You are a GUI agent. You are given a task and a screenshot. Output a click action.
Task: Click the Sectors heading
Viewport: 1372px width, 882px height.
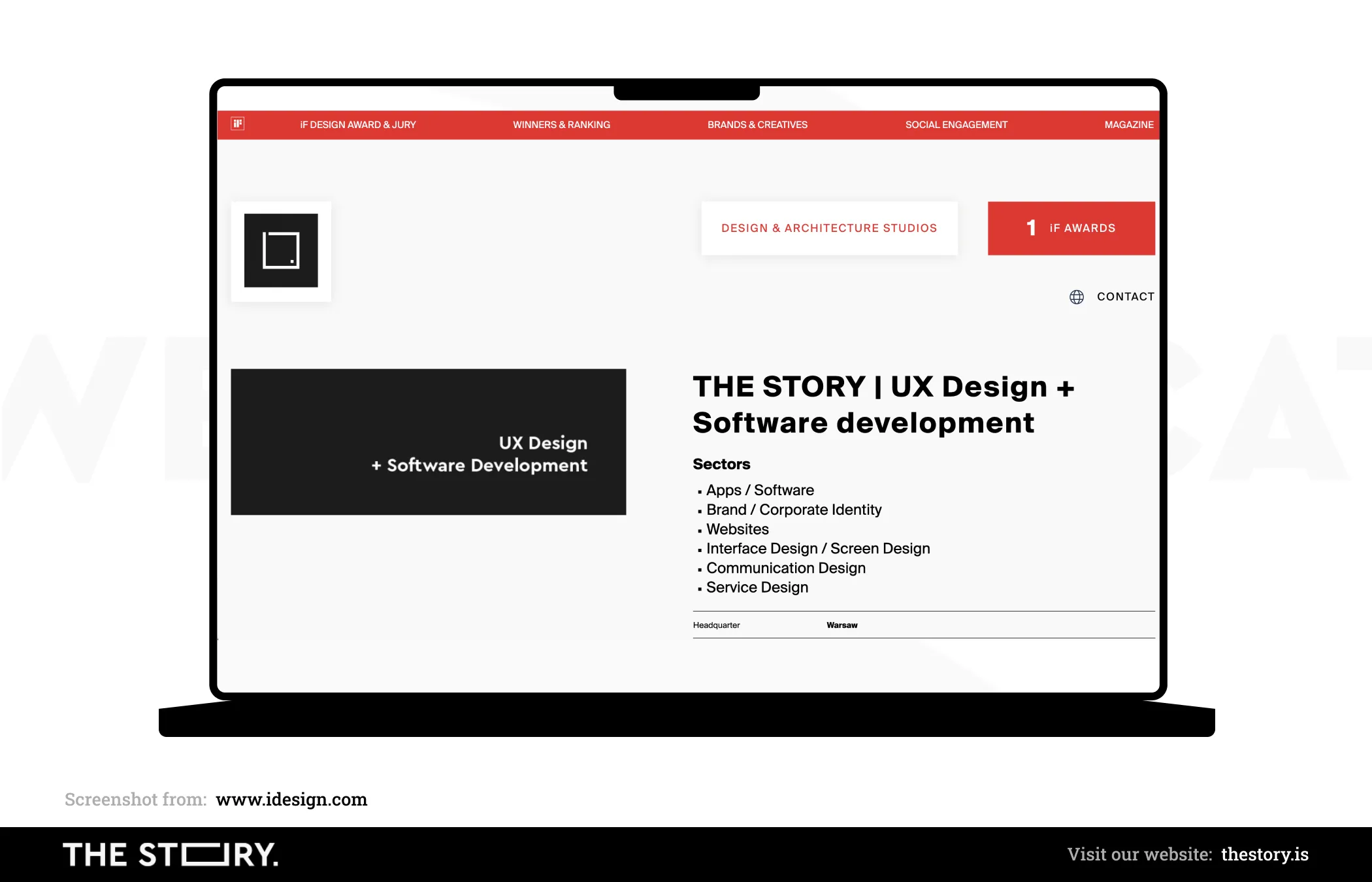721,464
